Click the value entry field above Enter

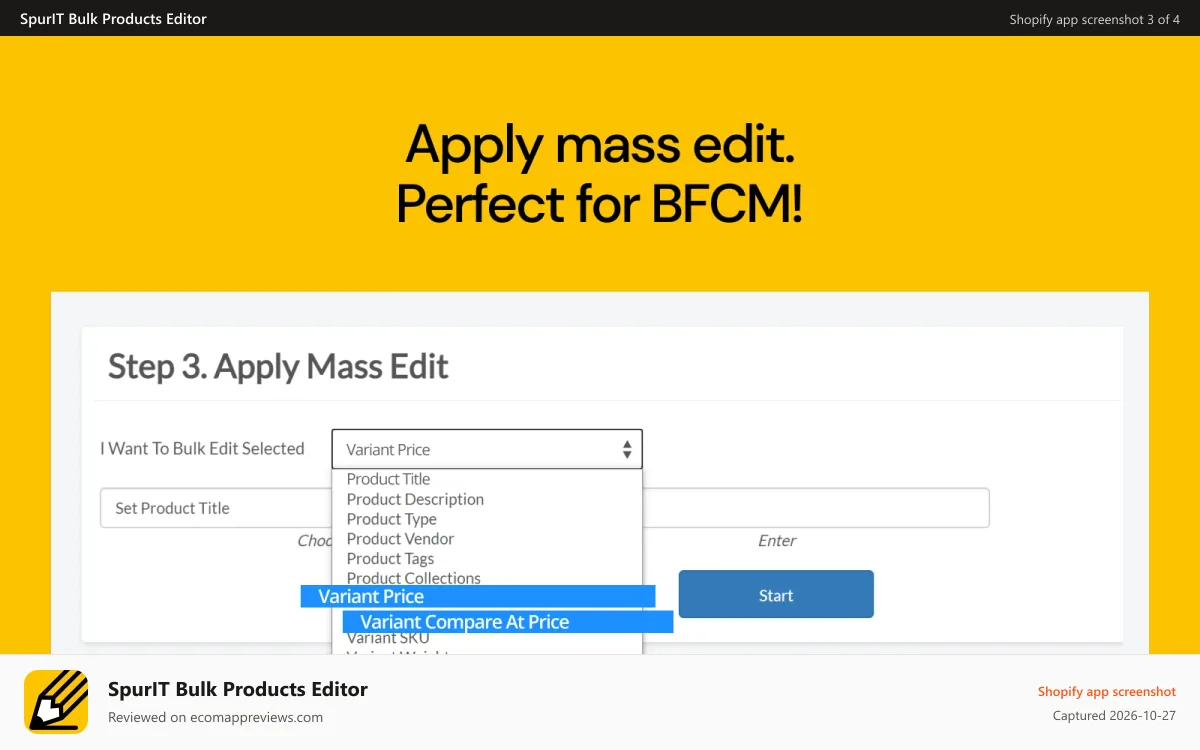pos(816,508)
